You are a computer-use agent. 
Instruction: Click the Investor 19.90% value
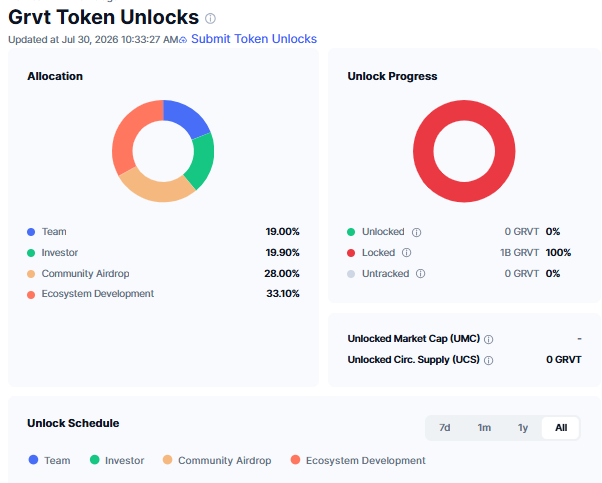(282, 253)
